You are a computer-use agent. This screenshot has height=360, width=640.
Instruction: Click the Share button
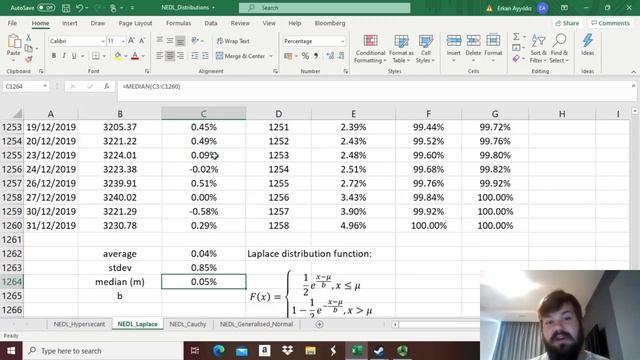pyautogui.click(x=567, y=23)
